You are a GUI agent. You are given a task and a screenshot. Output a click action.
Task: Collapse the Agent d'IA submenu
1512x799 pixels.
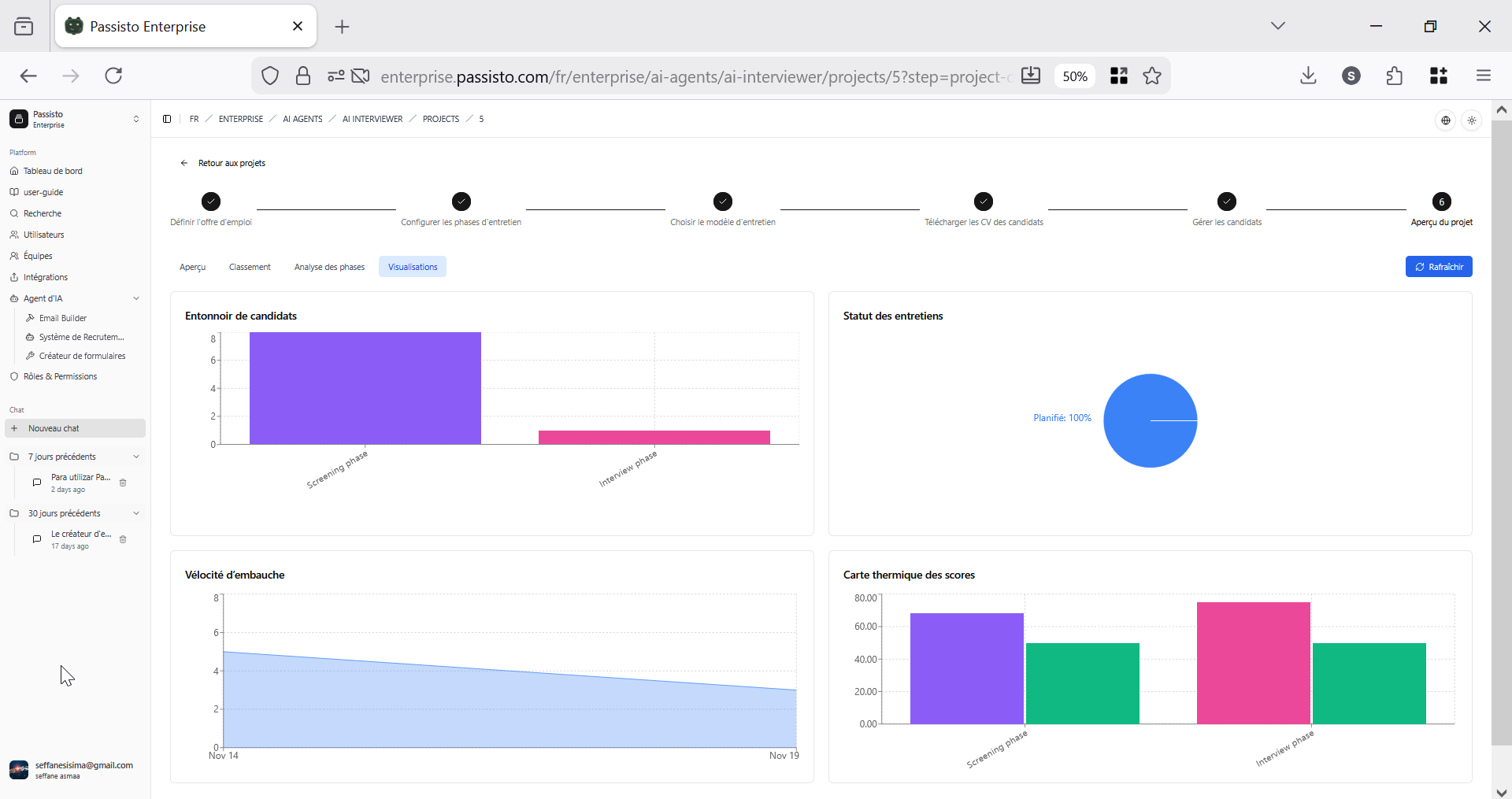136,298
